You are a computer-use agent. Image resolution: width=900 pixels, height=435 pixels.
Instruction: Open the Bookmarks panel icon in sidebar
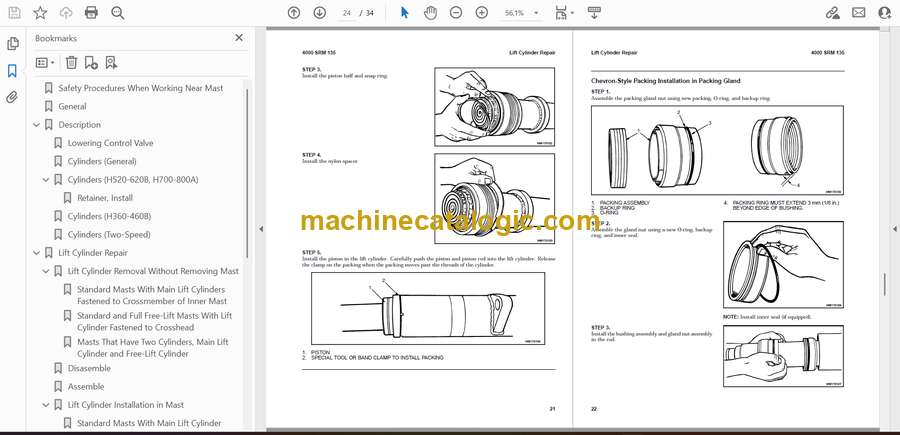(12, 71)
